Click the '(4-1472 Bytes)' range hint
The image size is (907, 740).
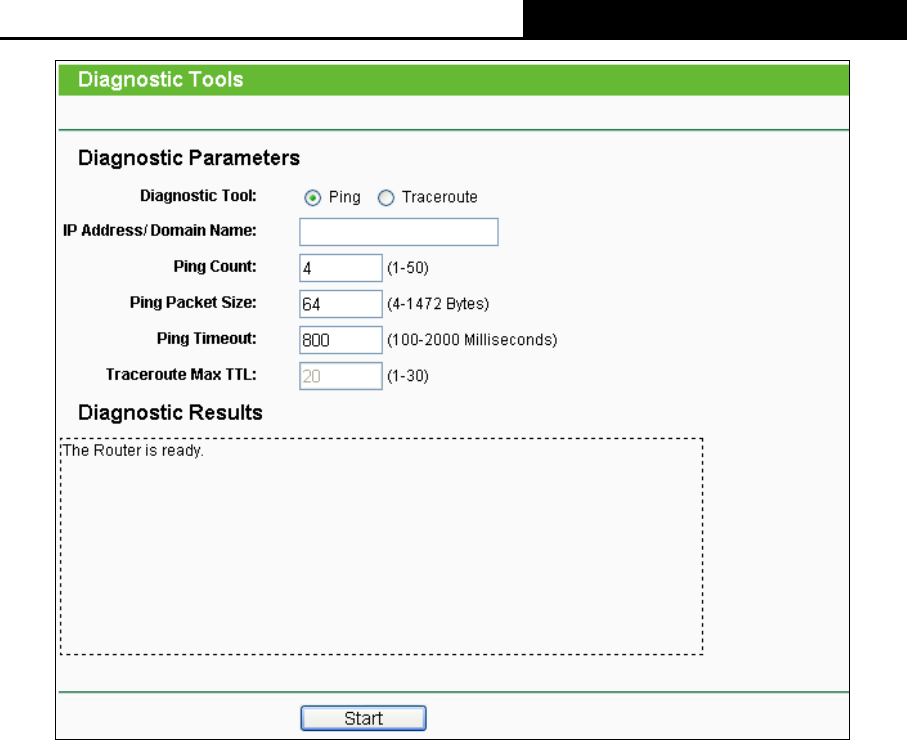coord(438,304)
